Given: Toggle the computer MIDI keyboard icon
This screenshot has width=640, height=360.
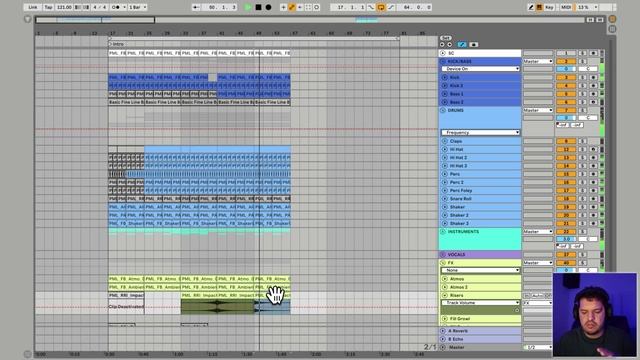Looking at the screenshot, I should coord(539,7).
